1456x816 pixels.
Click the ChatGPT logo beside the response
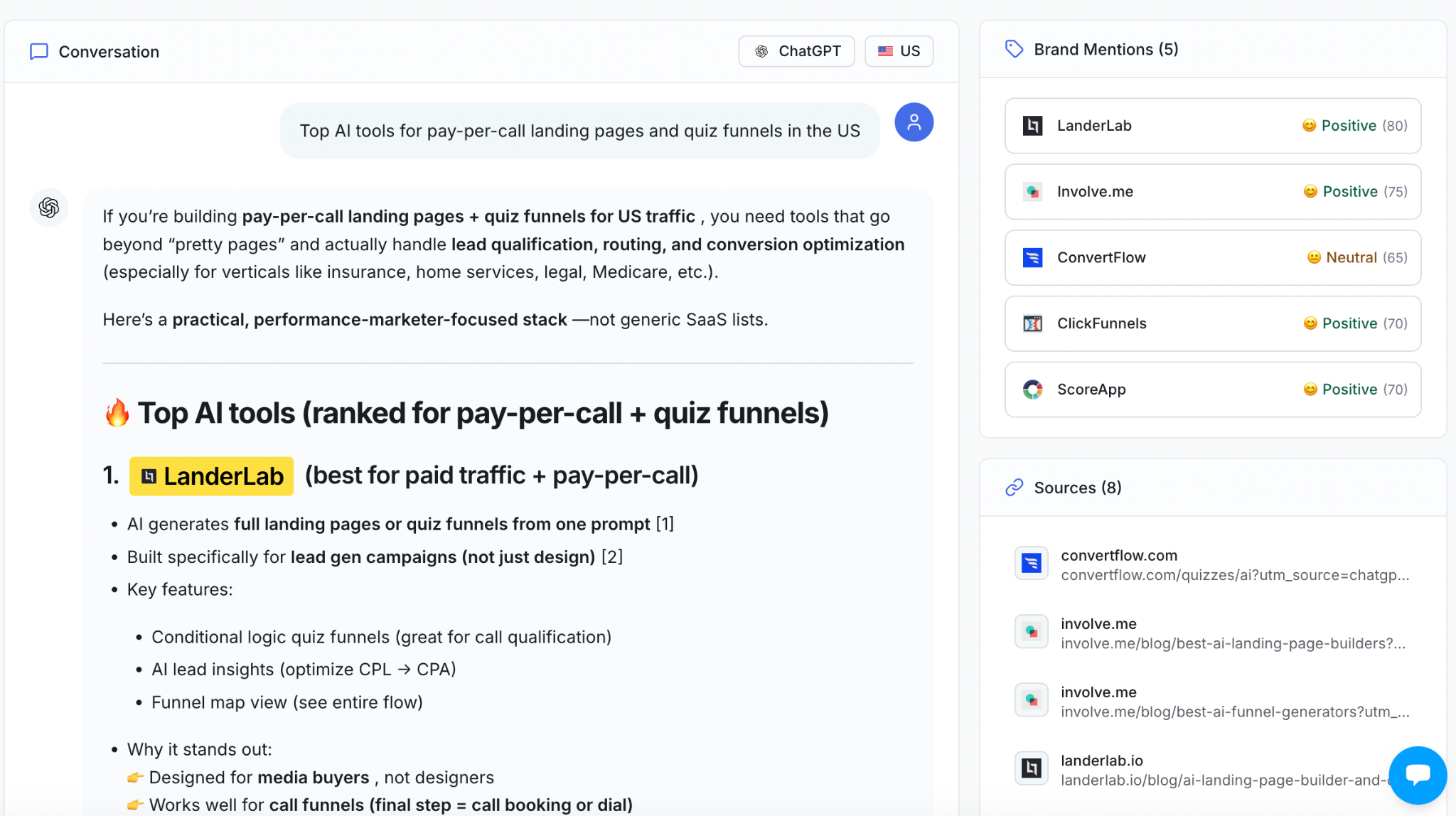tap(49, 208)
